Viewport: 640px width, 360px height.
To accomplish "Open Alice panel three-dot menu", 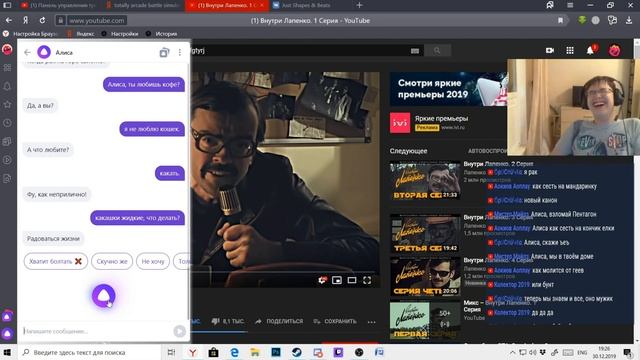I will [x=180, y=52].
